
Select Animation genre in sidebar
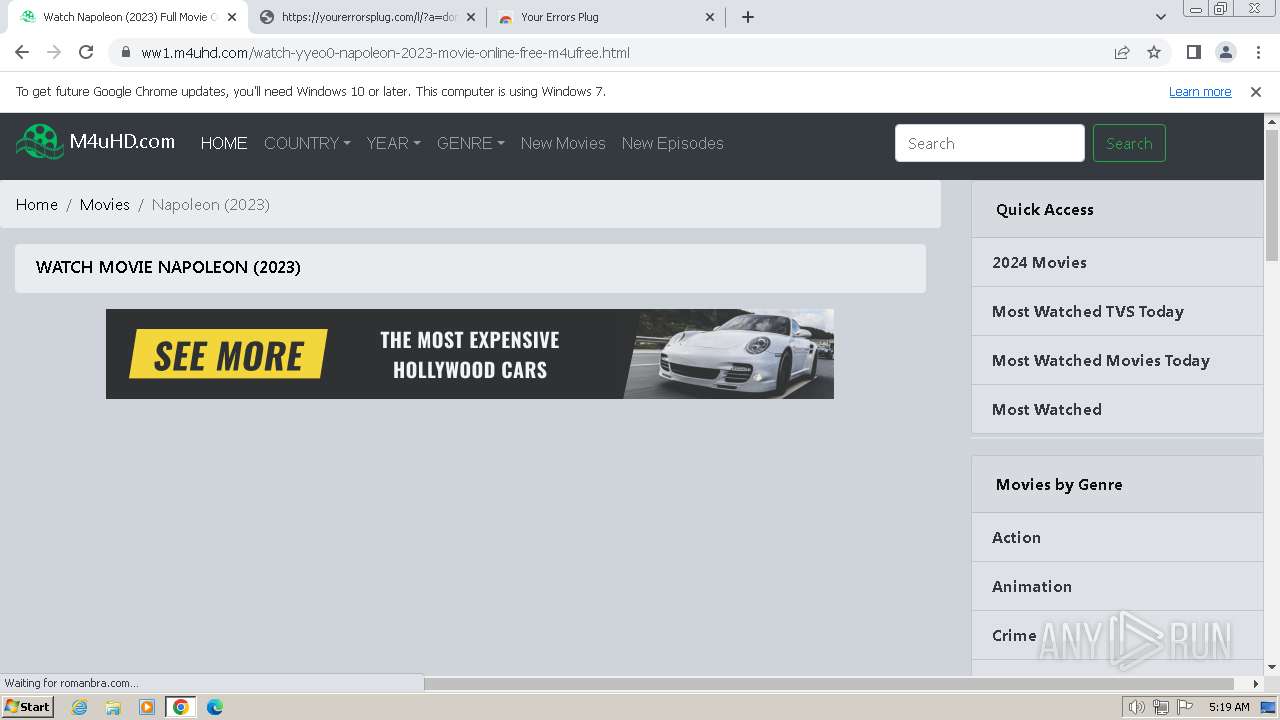point(1117,586)
